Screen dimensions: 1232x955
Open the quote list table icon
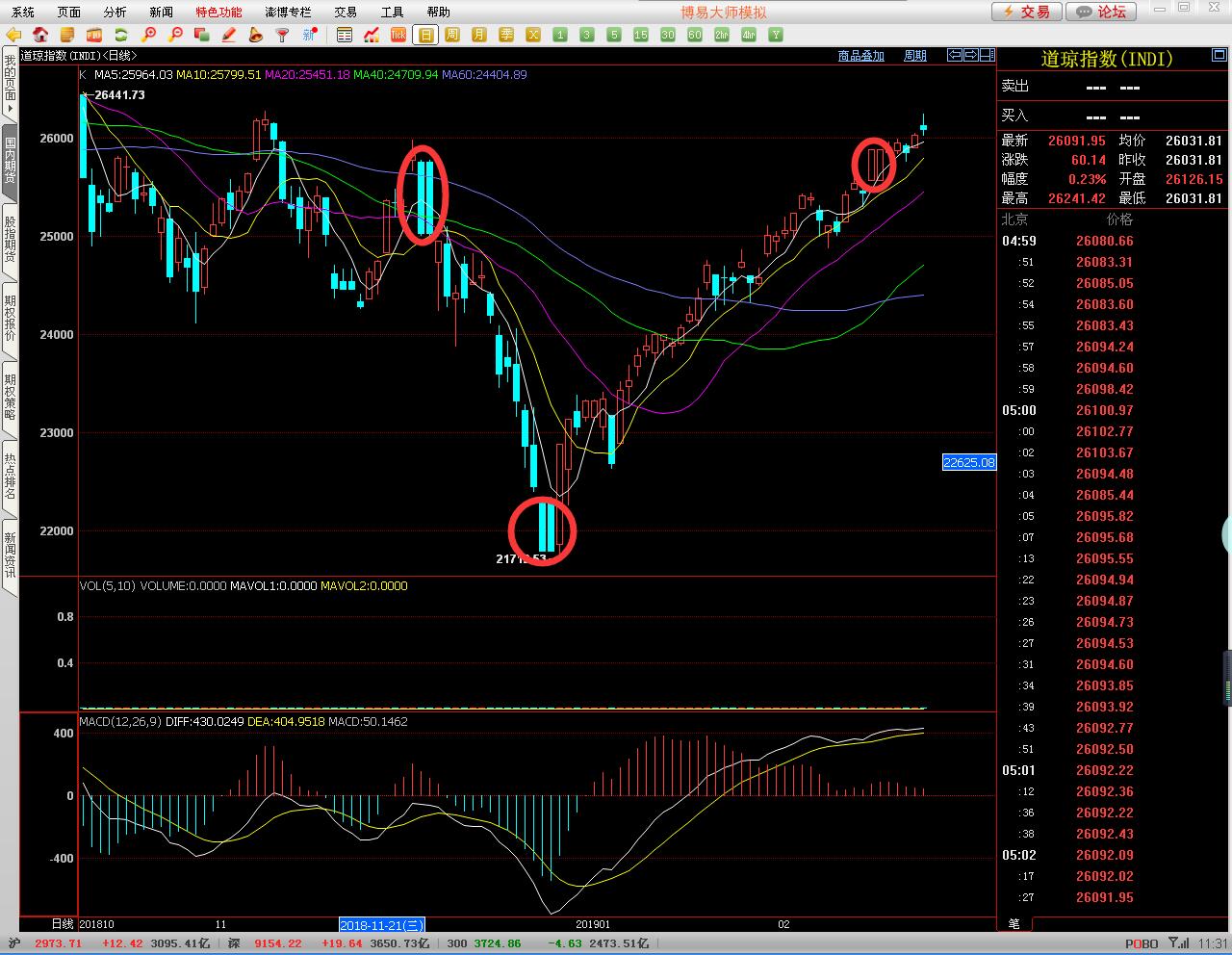point(345,35)
